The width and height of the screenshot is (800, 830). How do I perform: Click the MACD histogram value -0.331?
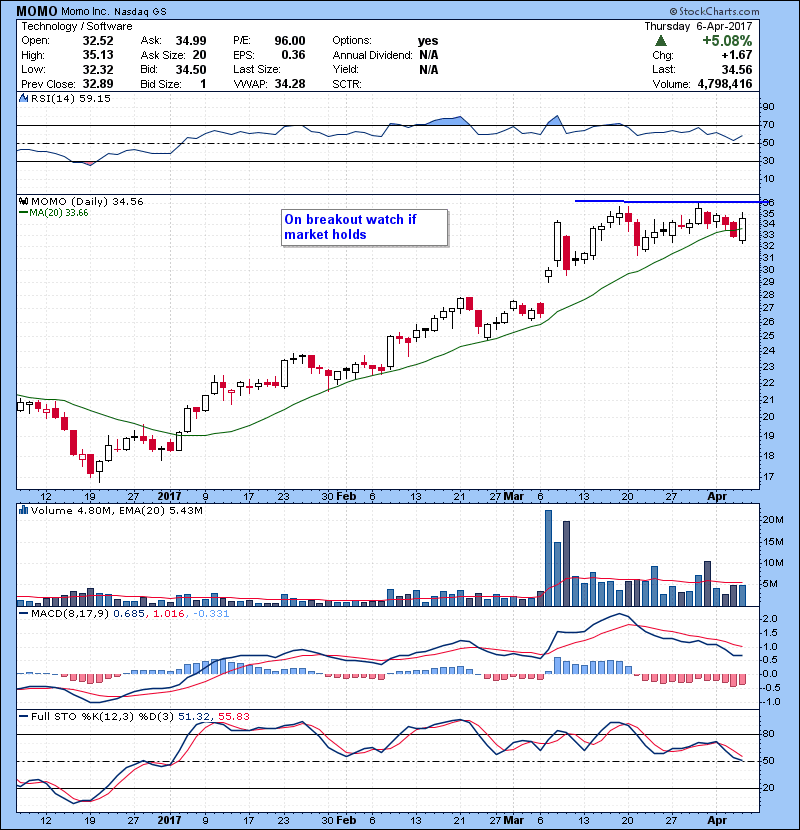pyautogui.click(x=211, y=614)
